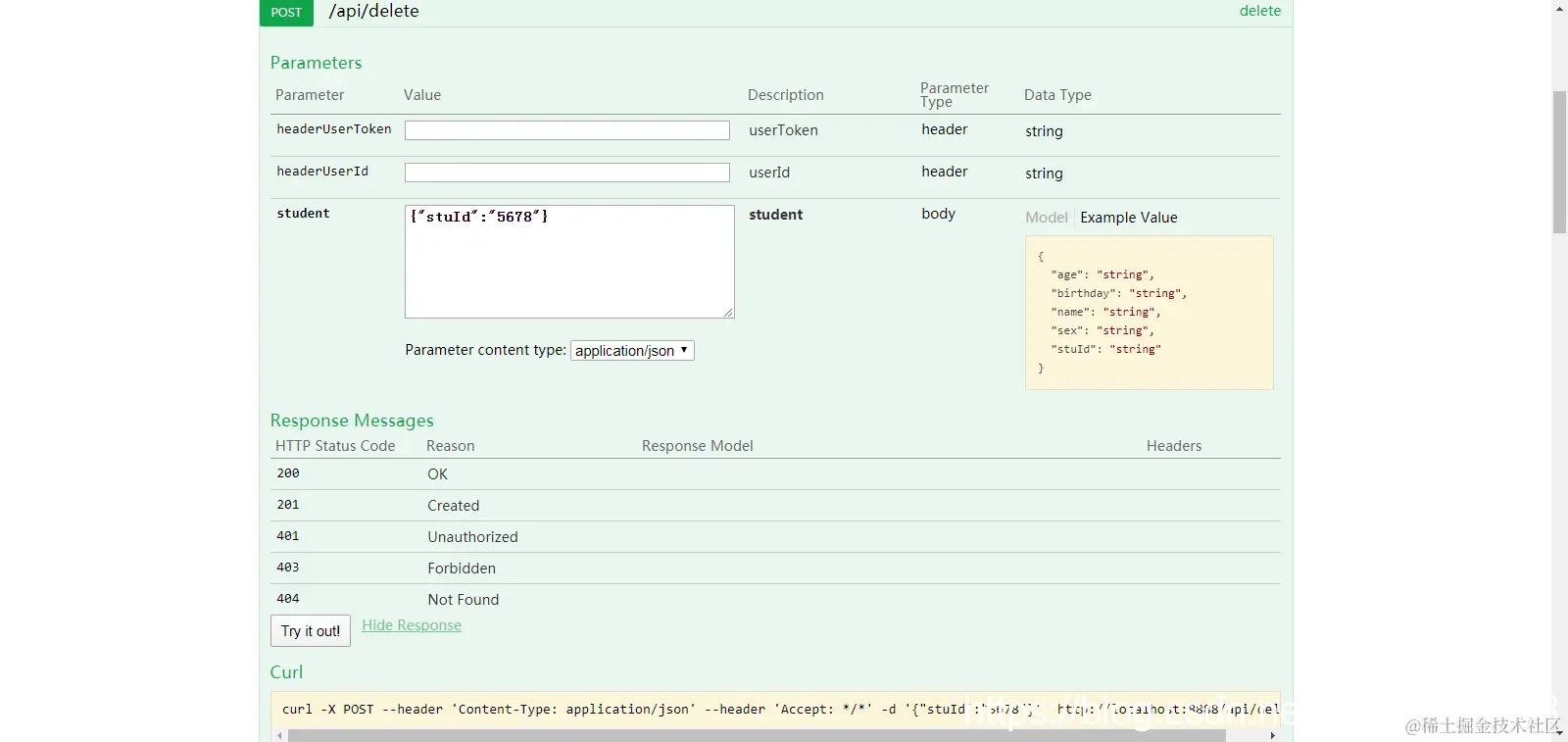
Task: Select the 403 status code cell
Action: [x=288, y=568]
